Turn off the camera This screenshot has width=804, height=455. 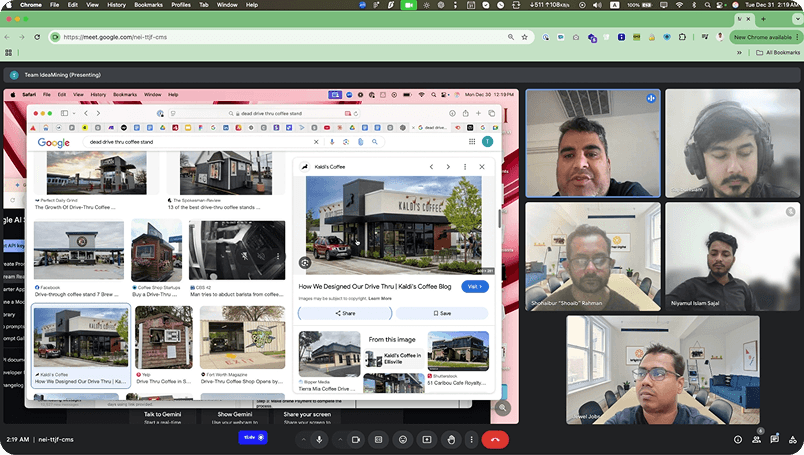(356, 439)
